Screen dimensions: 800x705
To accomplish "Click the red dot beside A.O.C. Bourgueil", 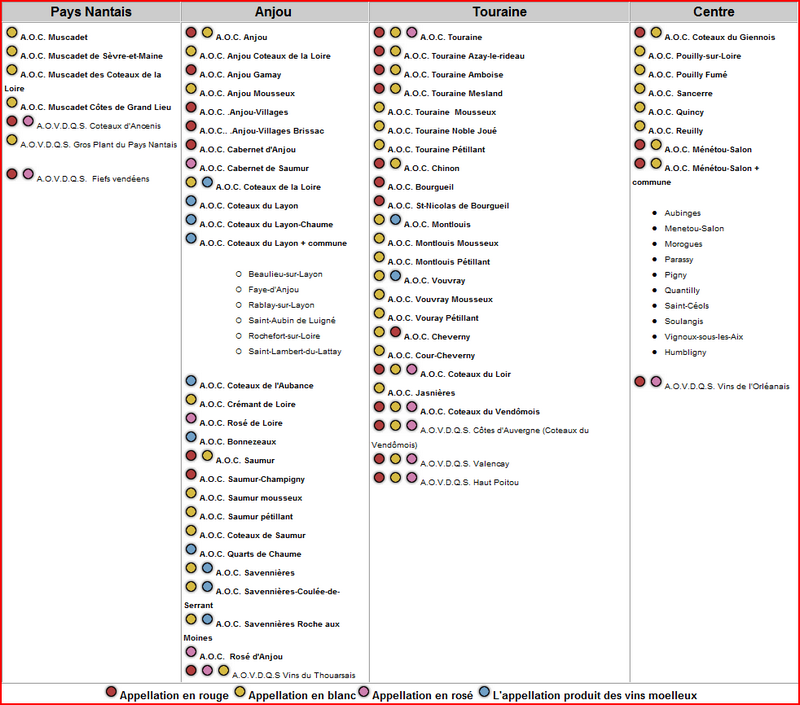I will coord(380,183).
